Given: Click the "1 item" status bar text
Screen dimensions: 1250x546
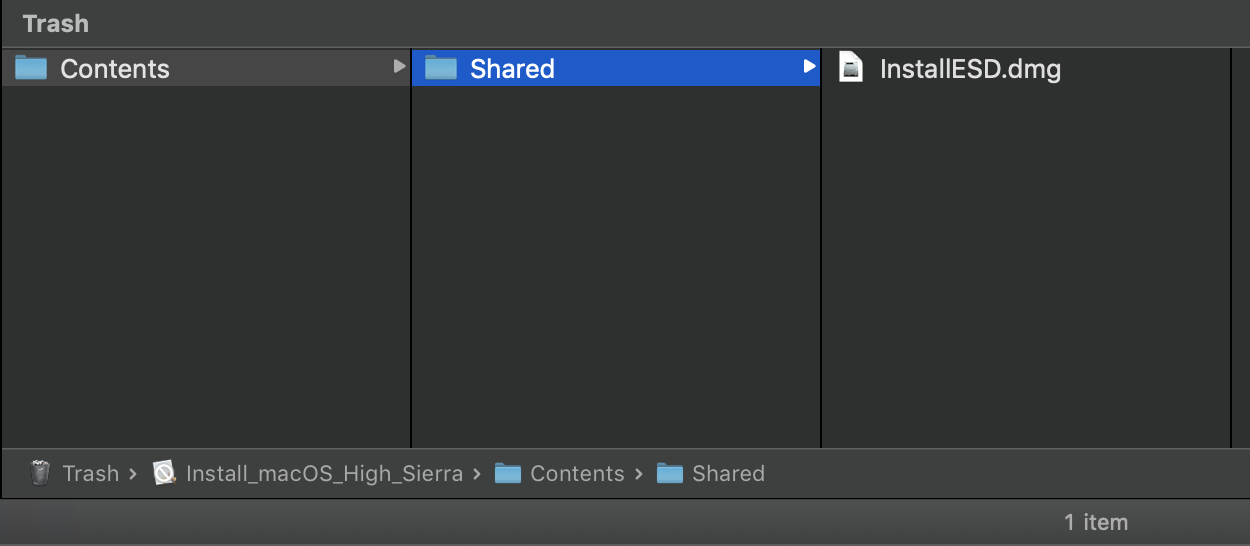Looking at the screenshot, I should 1096,522.
